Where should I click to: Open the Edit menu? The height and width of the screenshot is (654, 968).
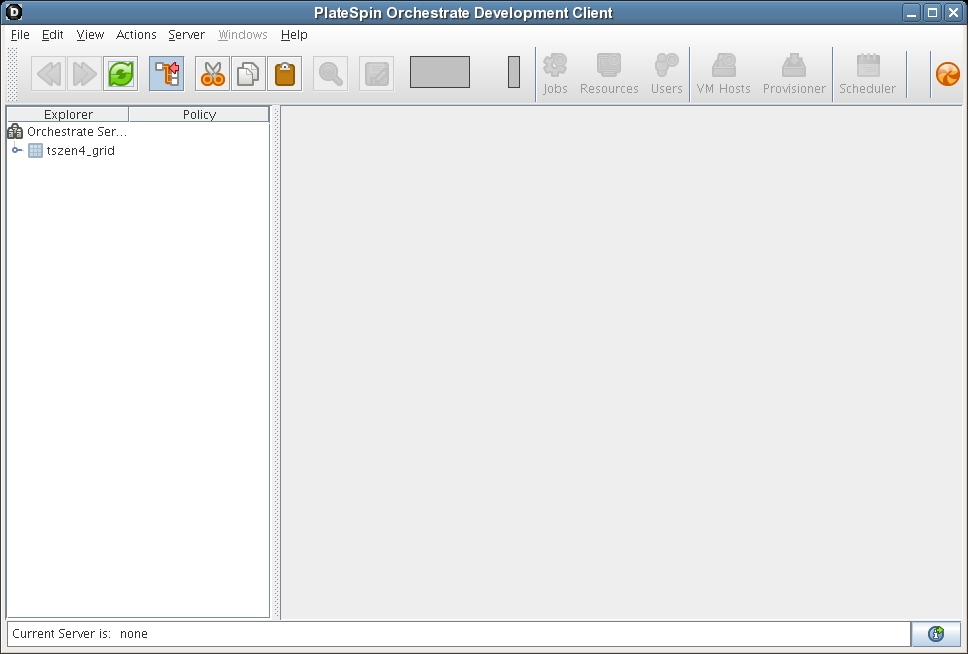[x=52, y=35]
